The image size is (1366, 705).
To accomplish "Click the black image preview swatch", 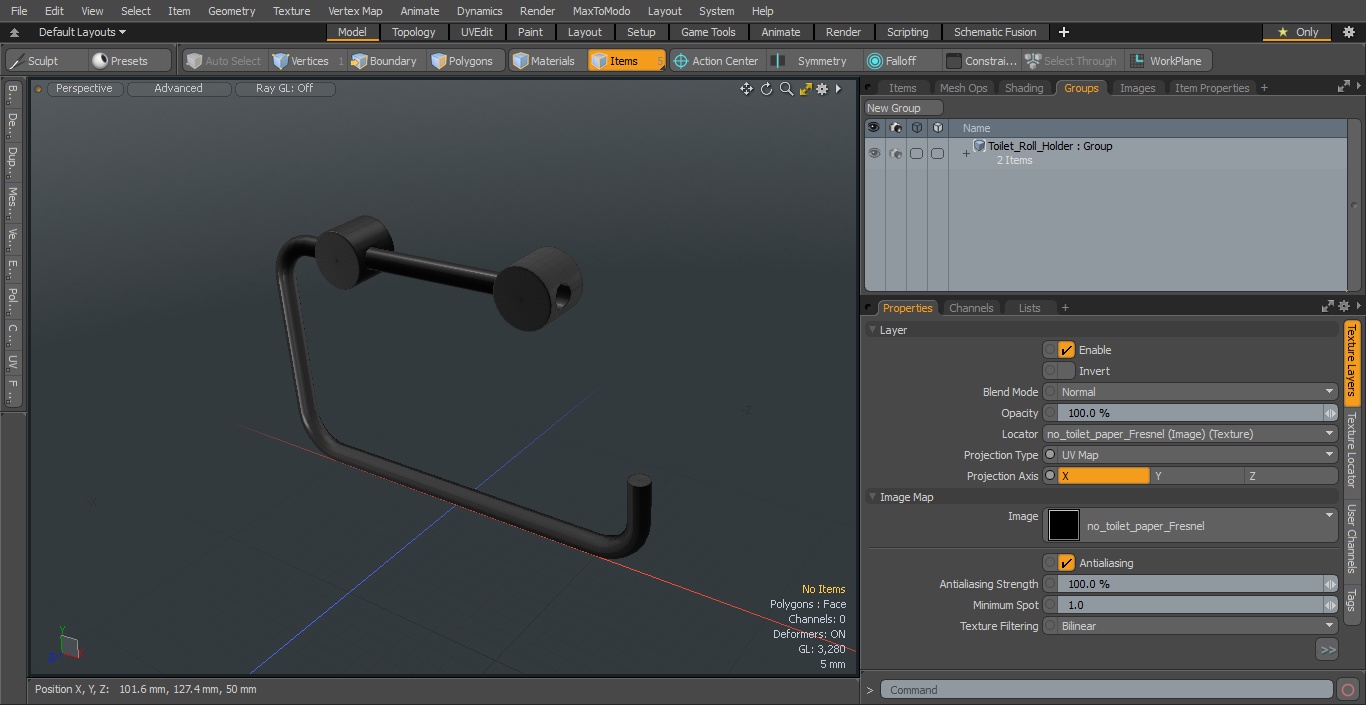I will (1063, 525).
